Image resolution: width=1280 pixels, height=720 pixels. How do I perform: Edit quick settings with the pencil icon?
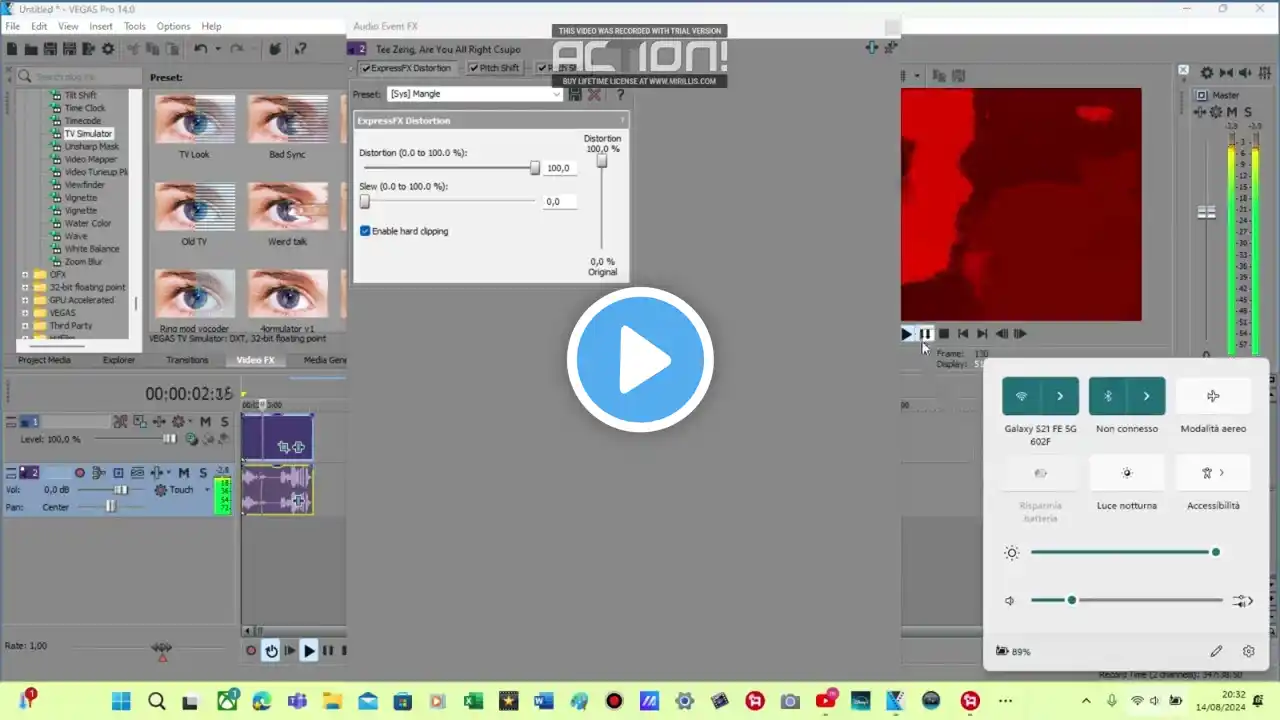(x=1216, y=651)
